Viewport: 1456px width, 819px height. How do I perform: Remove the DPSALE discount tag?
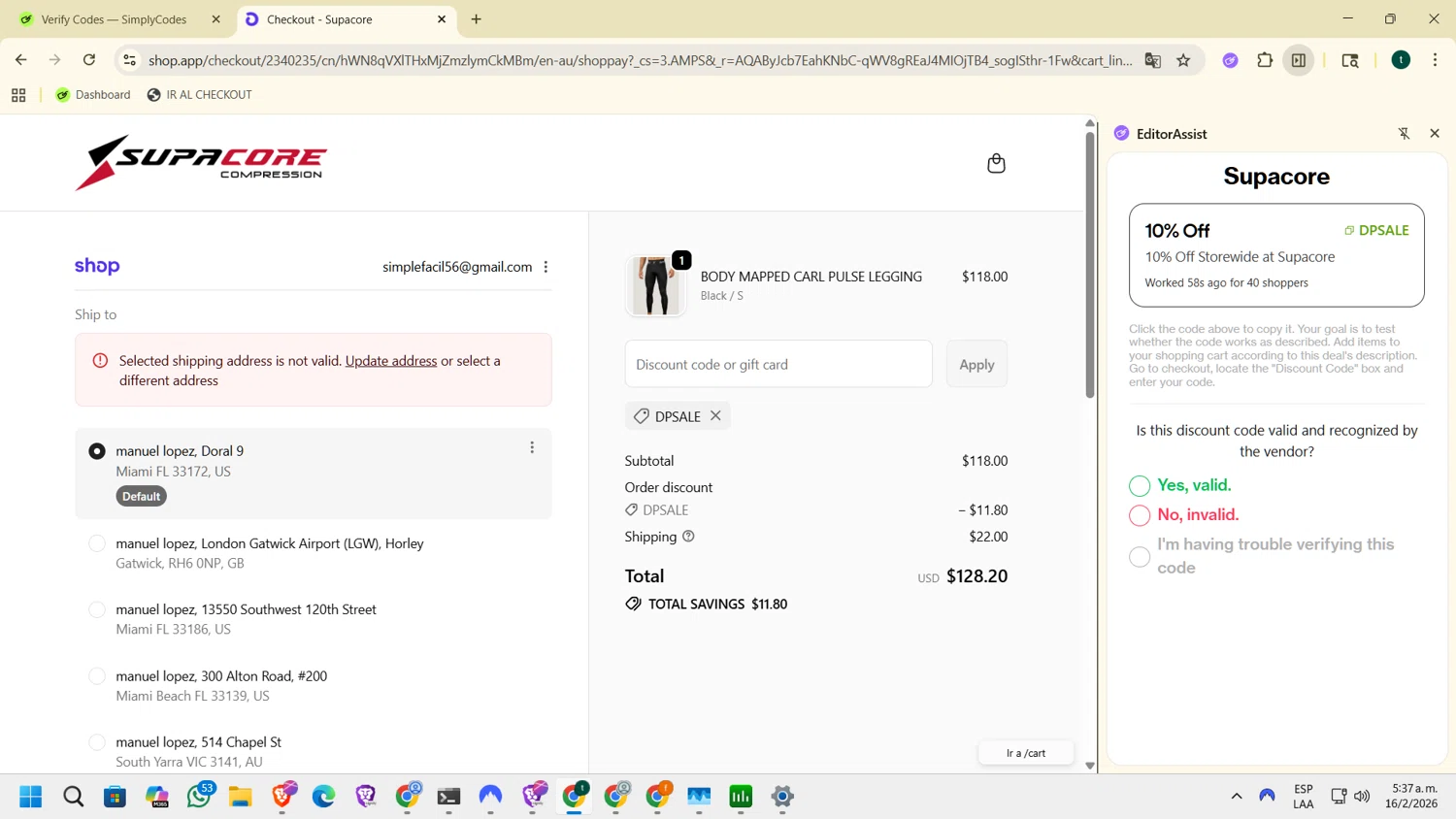click(x=715, y=415)
